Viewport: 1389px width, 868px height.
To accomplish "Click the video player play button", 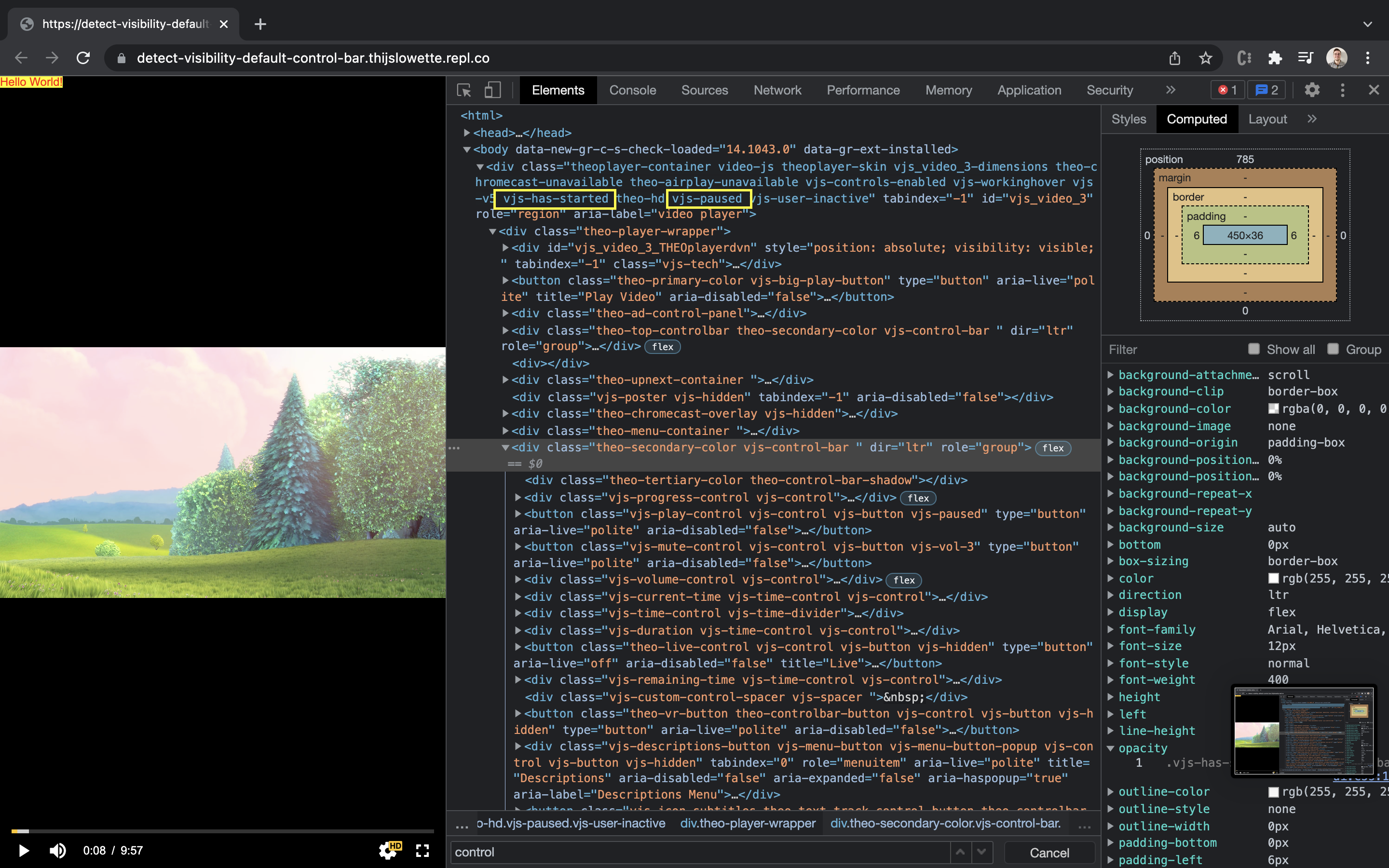I will (24, 850).
